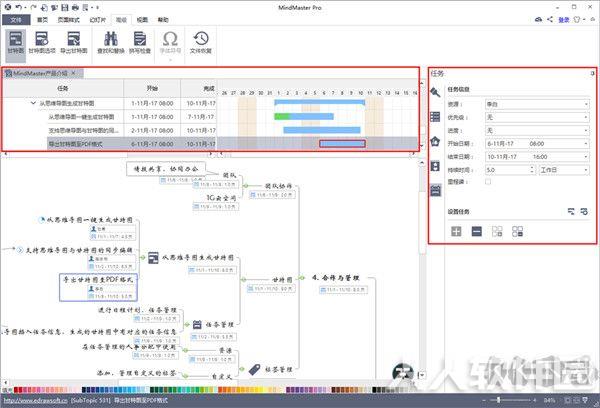600x408 pixels.
Task: Pick the red swatch in color palette
Action: point(16,390)
